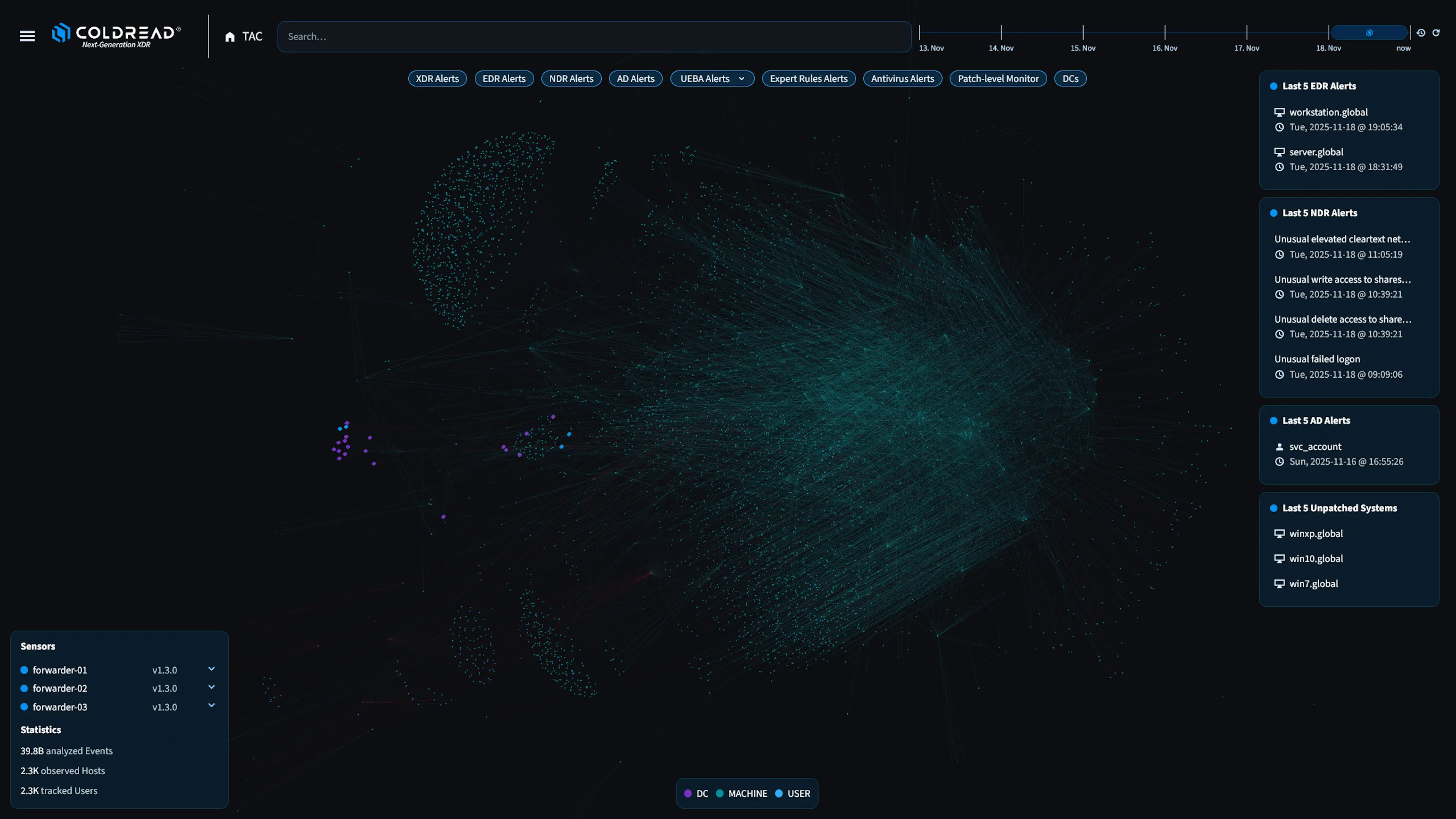Expand forwarder-02 sensor details
1456x819 pixels.
click(x=212, y=687)
